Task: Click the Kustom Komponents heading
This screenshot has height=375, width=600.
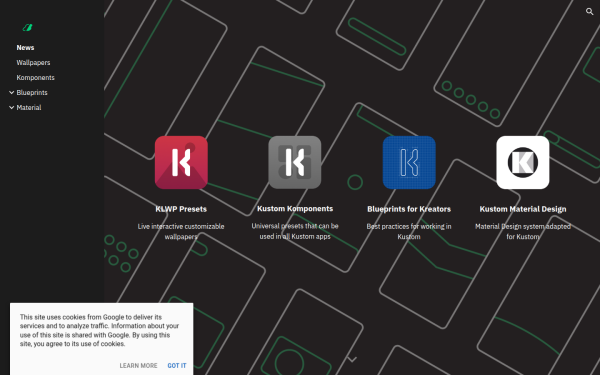Action: pos(295,209)
